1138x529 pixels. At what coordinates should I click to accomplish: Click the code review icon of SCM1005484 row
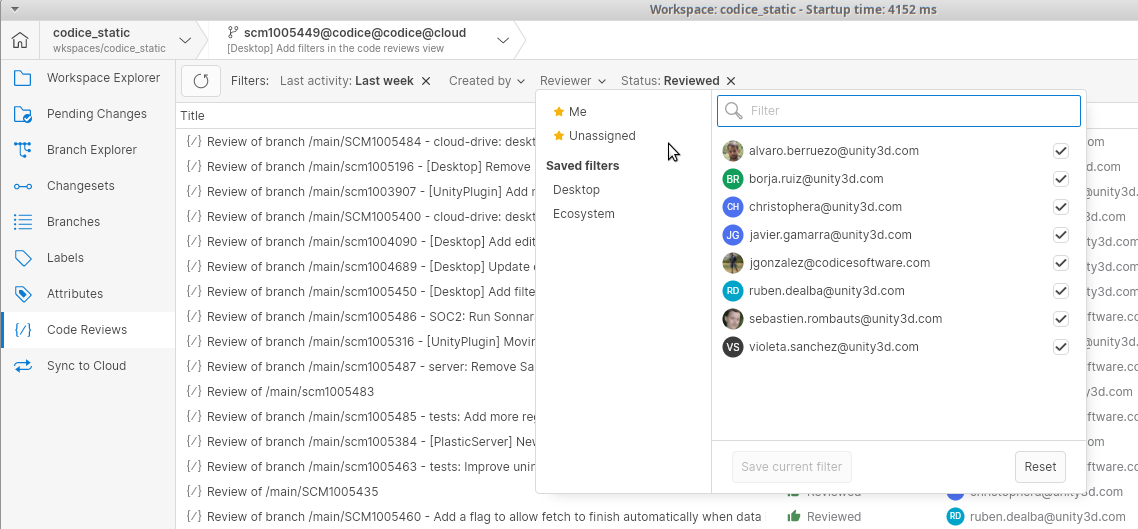193,142
